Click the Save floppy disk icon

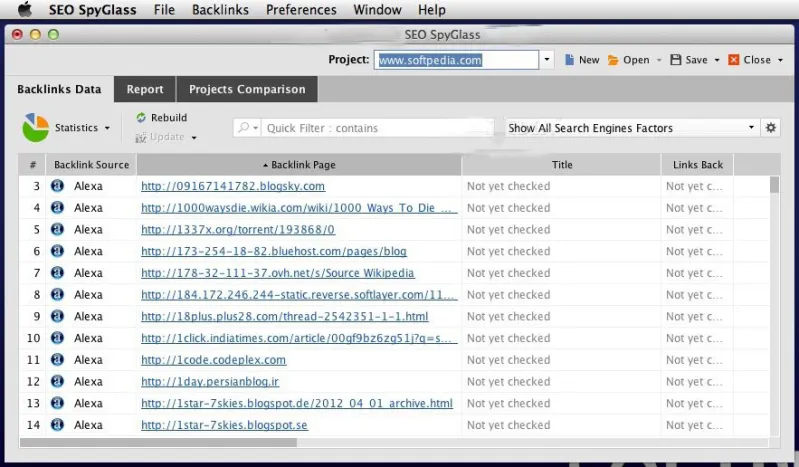tap(676, 60)
